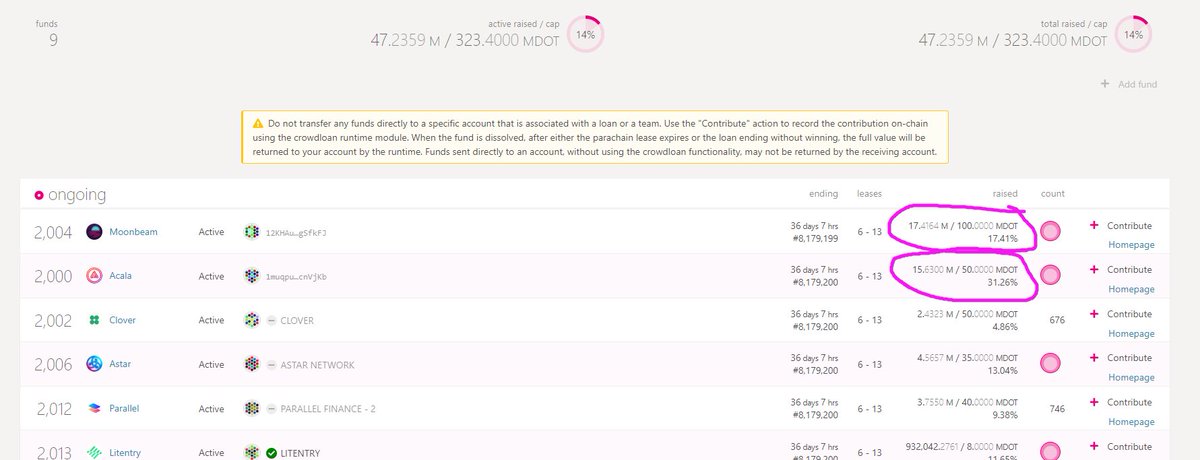The width and height of the screenshot is (1200, 460).
Task: Click the plus icon for Acala Contribute
Action: (x=1094, y=269)
